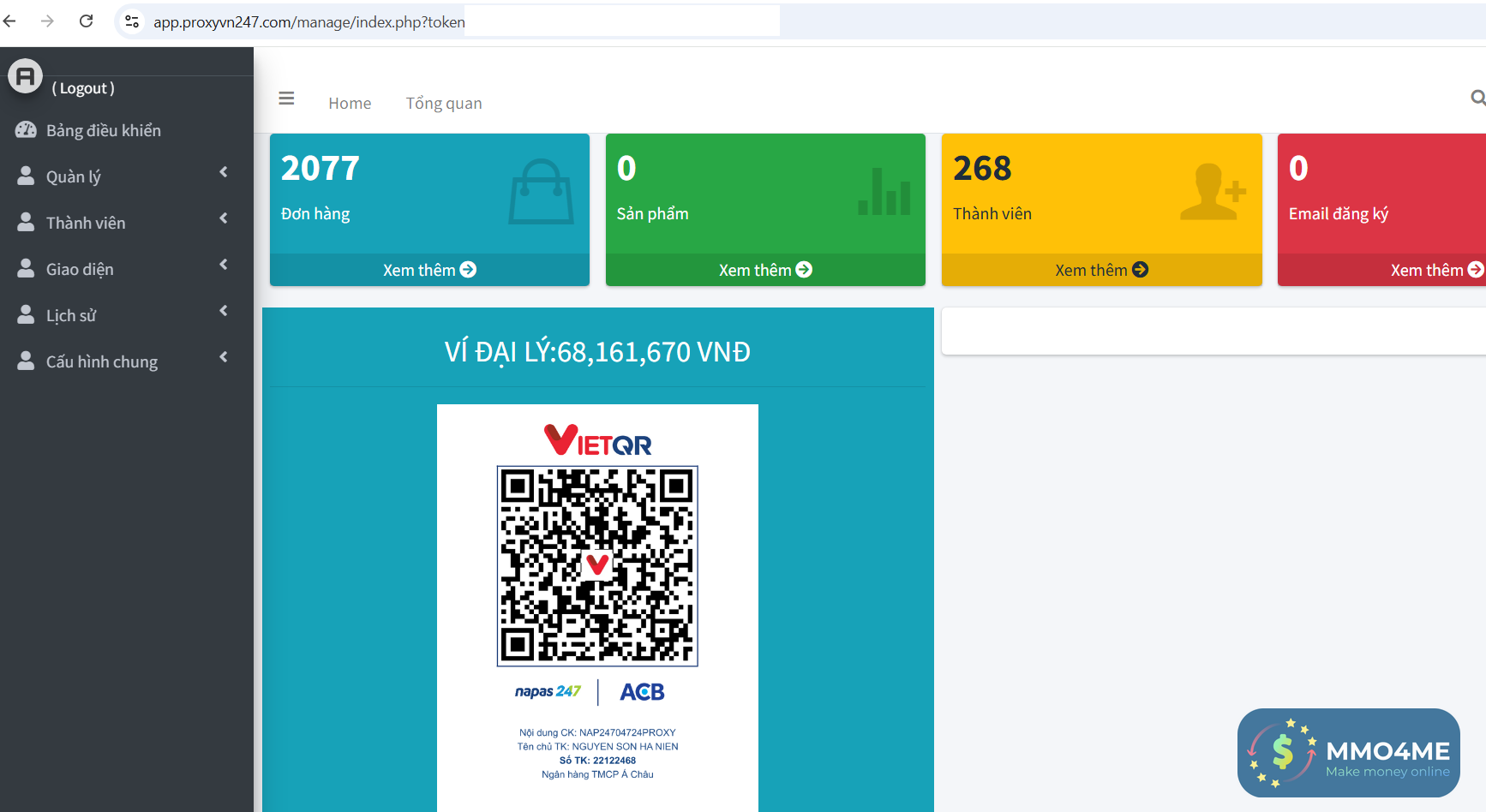Click the browser back arrow

(x=10, y=21)
